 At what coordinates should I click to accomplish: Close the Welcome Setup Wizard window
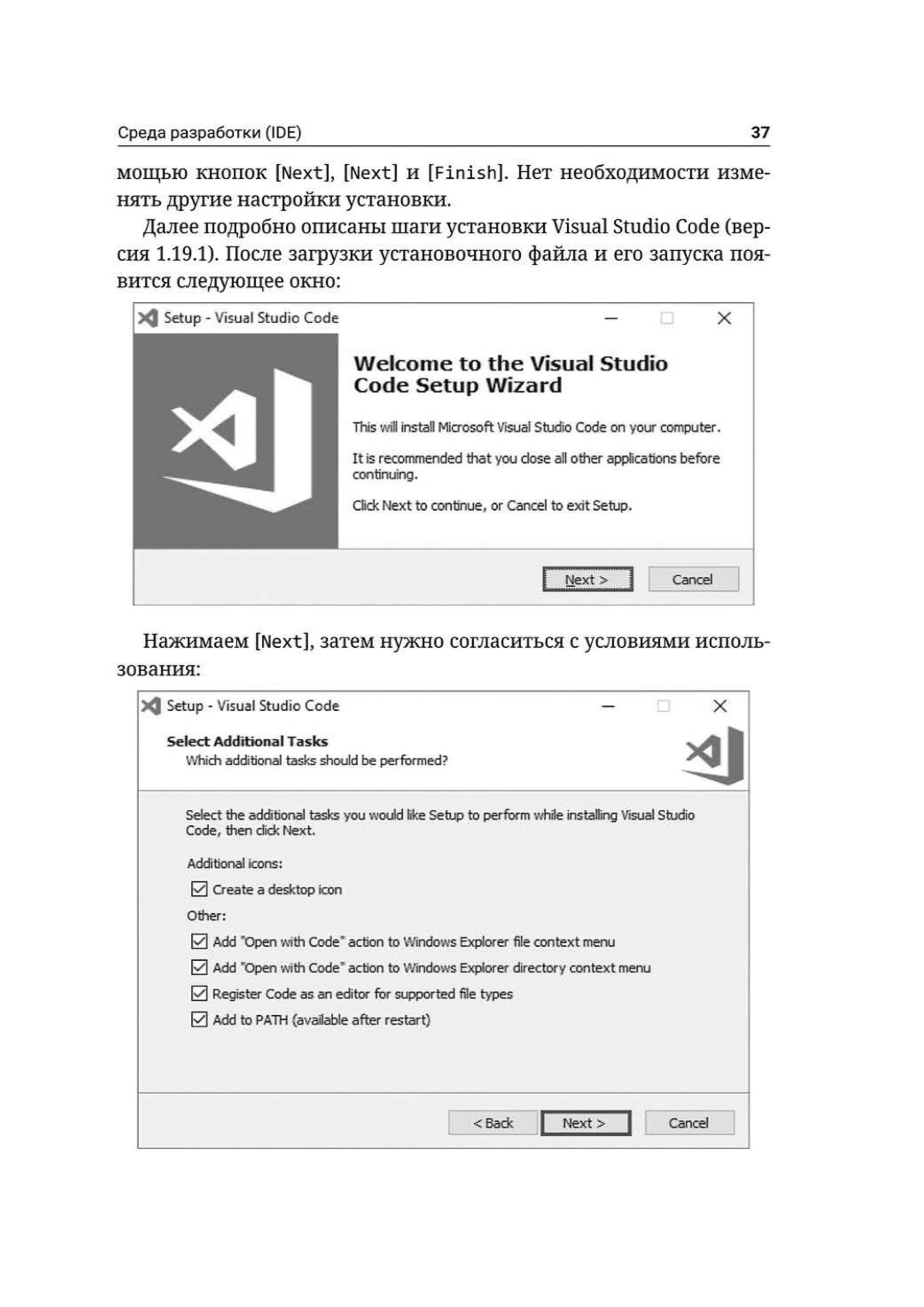724,318
